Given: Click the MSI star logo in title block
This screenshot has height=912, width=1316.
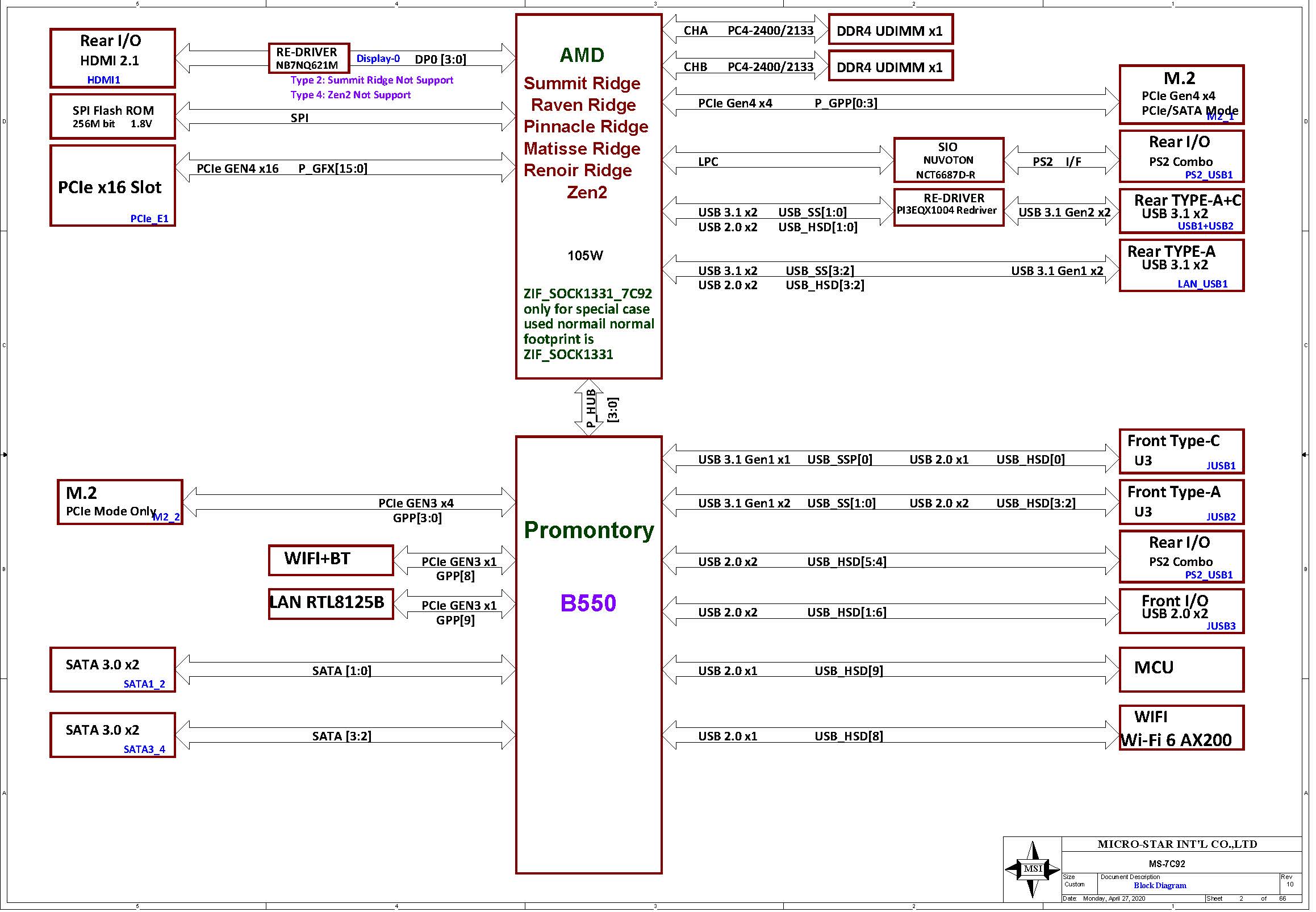Looking at the screenshot, I should [1032, 869].
